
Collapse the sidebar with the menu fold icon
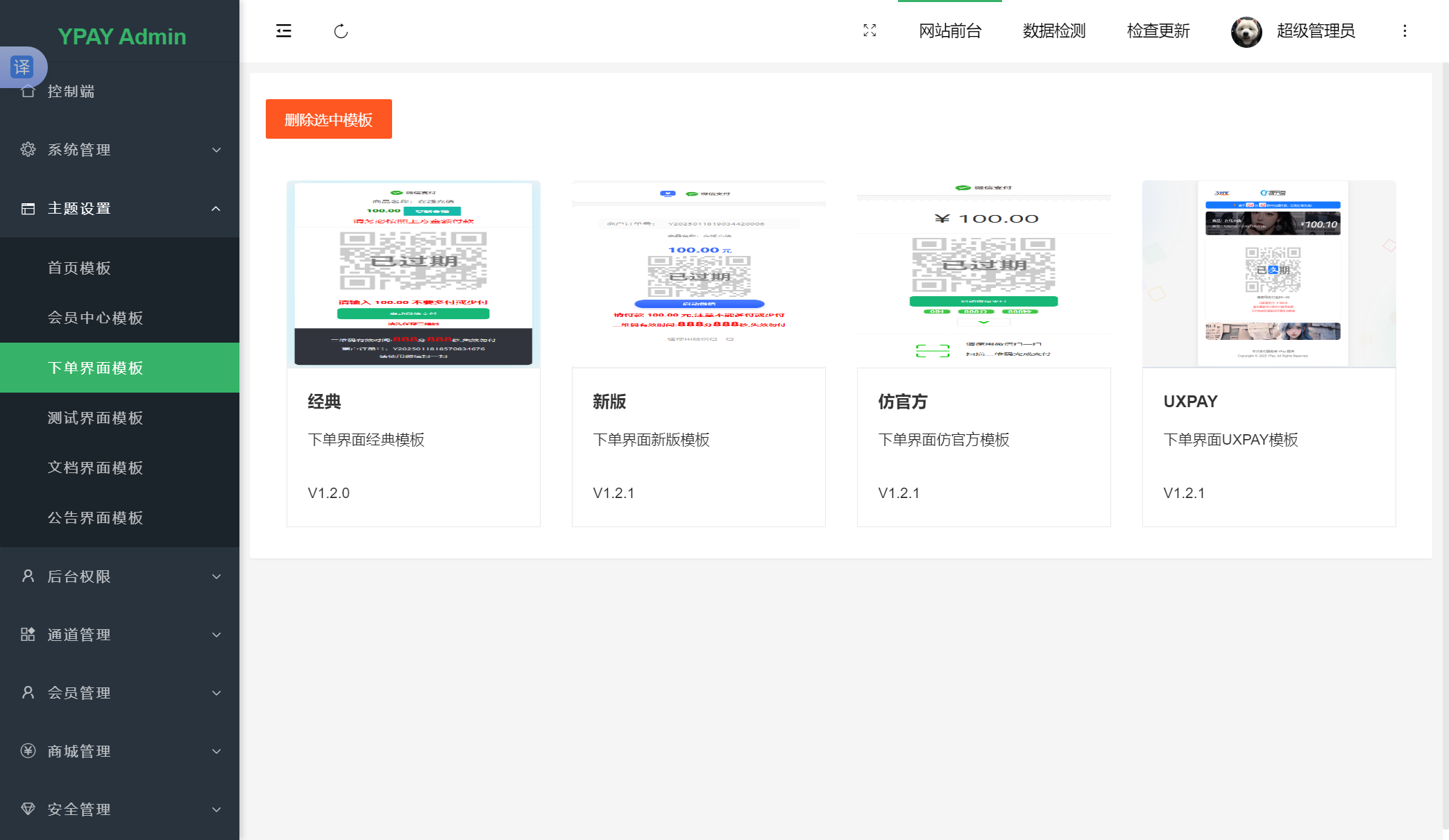click(x=283, y=31)
